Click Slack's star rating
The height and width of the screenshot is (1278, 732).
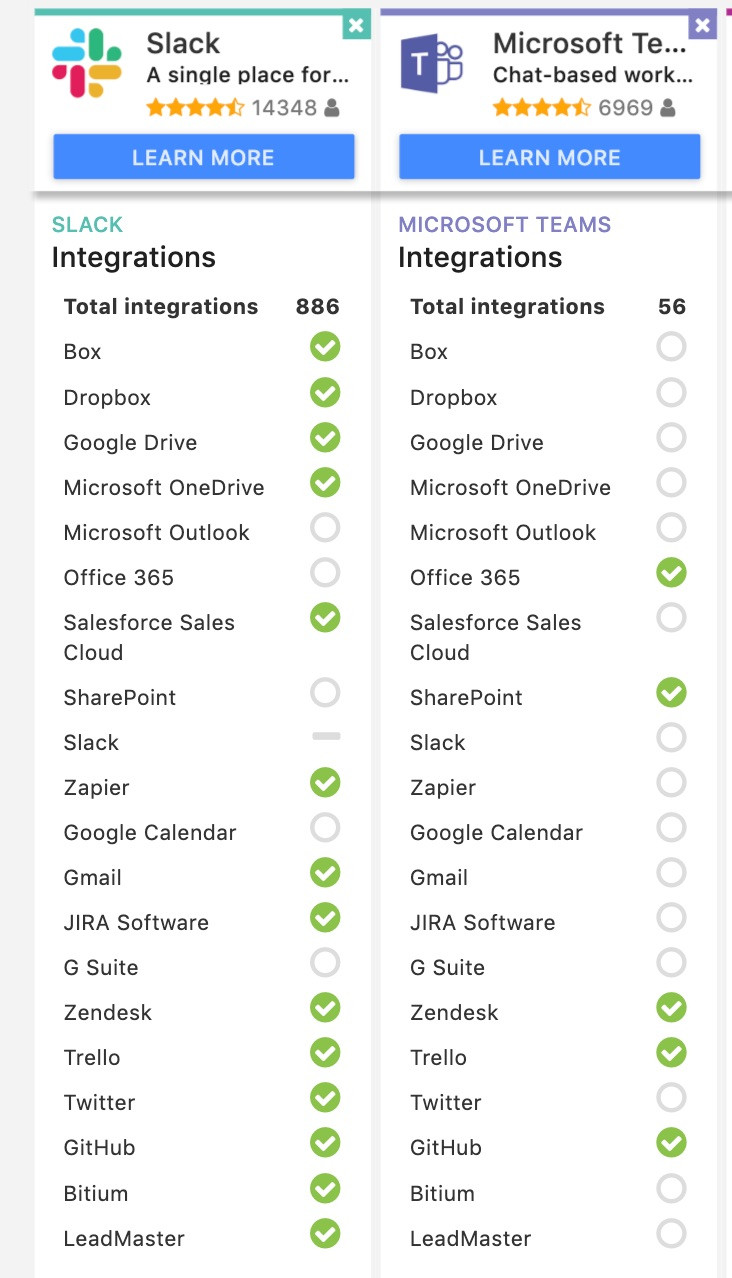point(195,107)
